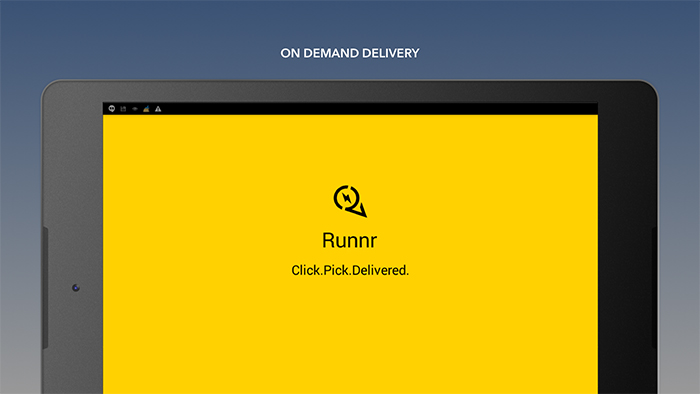Image resolution: width=700 pixels, height=394 pixels.
Task: Click the Click.Pick.Delivered. tagline
Action: [x=350, y=270]
